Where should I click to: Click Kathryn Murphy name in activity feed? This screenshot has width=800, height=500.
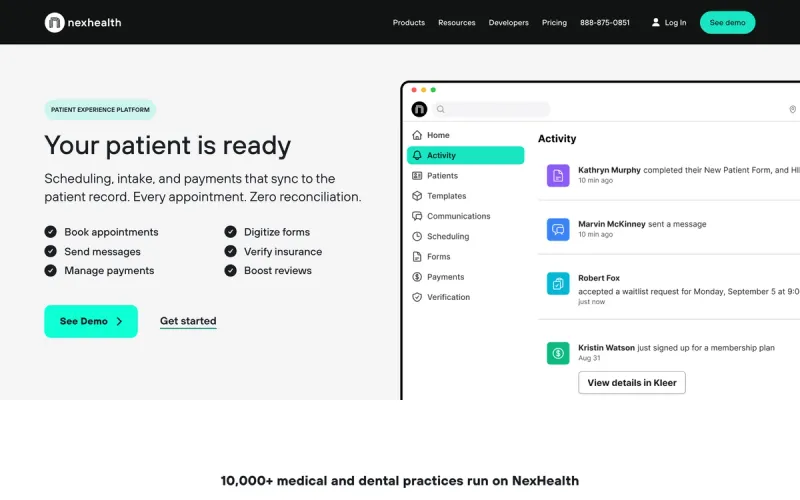pyautogui.click(x=609, y=170)
